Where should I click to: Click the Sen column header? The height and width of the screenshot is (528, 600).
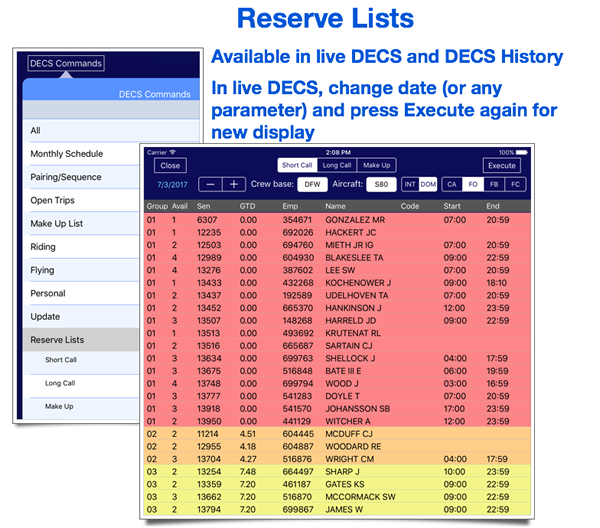coord(203,206)
